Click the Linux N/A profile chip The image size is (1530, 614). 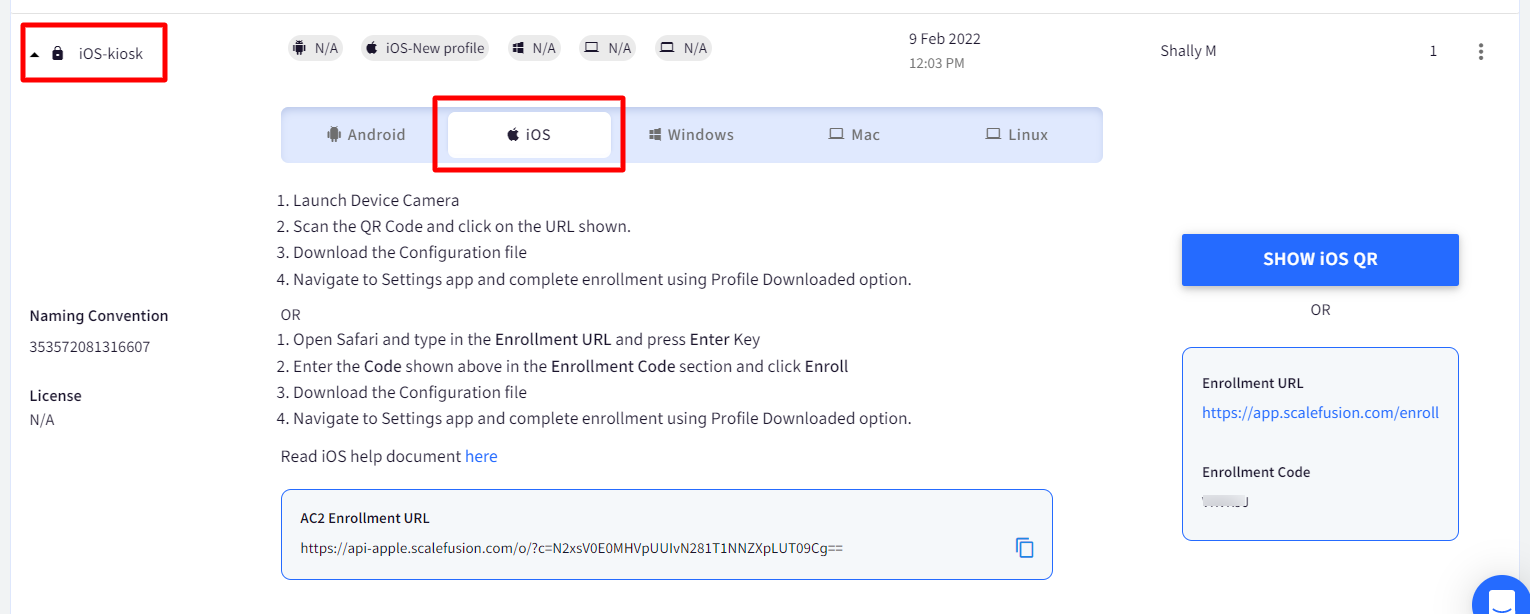click(x=683, y=48)
